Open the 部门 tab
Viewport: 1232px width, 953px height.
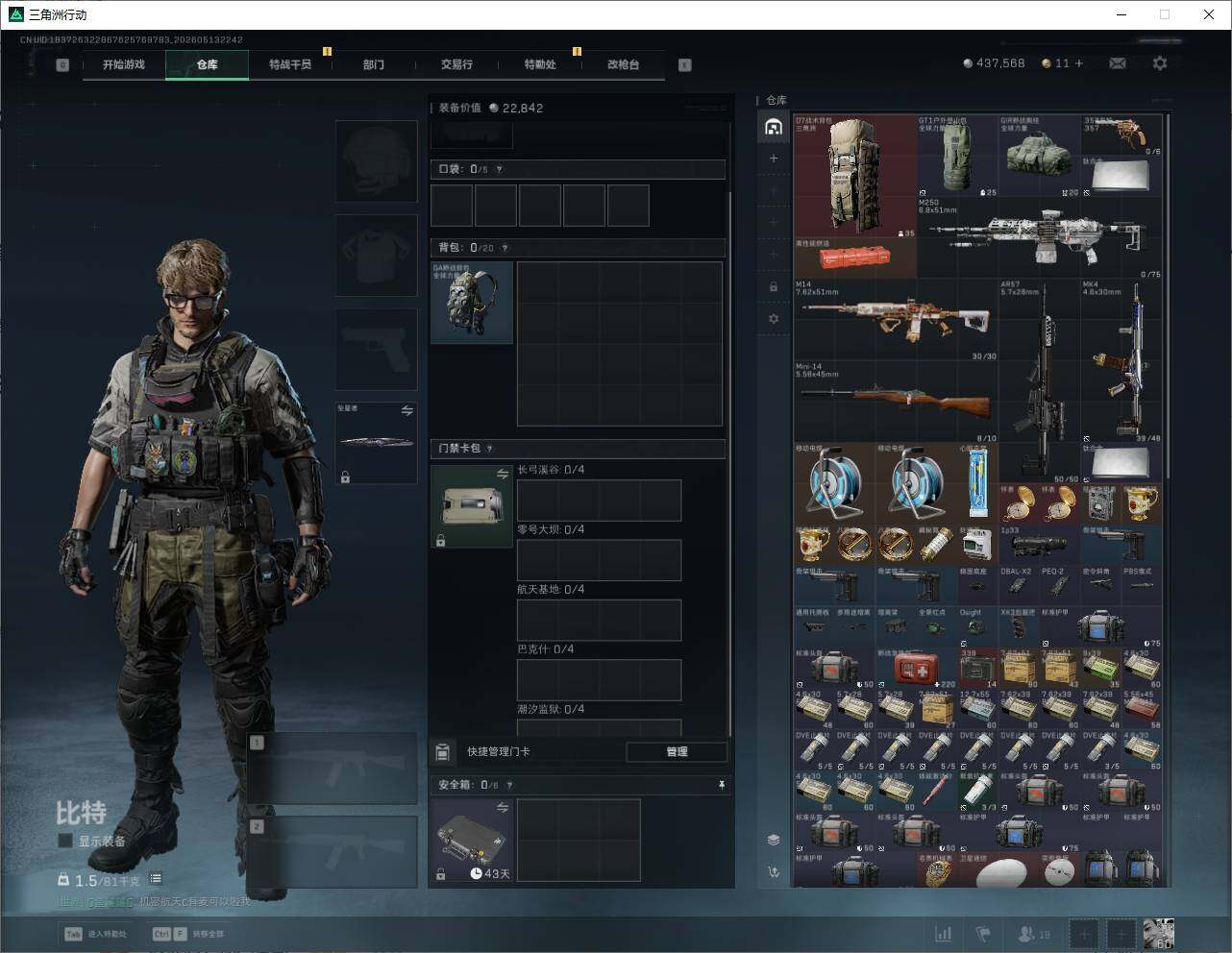pos(374,64)
